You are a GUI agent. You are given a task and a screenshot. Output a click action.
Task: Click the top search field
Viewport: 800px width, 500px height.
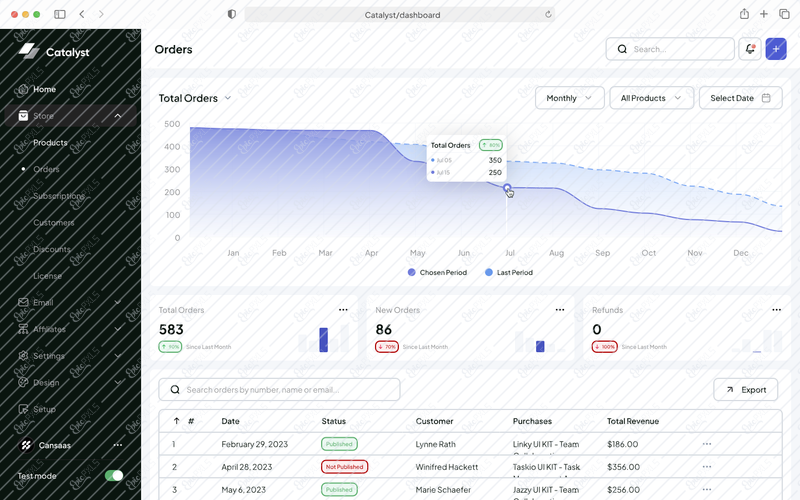click(670, 49)
